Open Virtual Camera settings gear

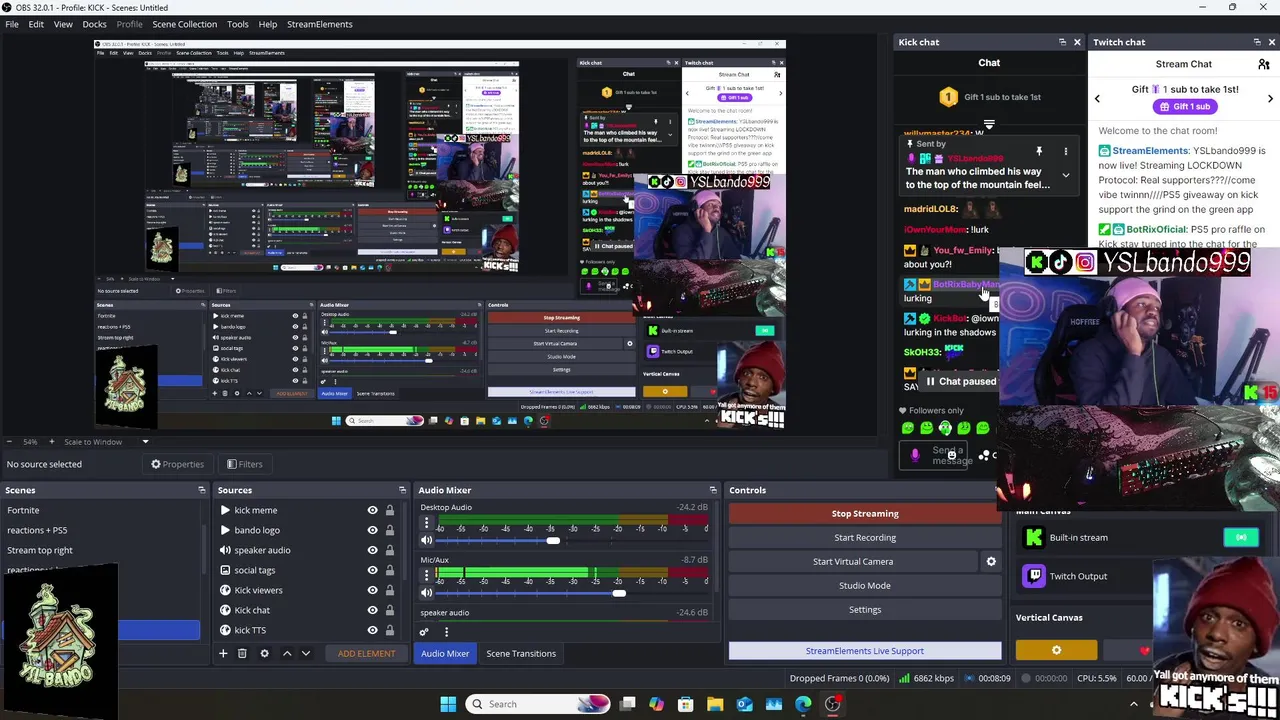(991, 561)
